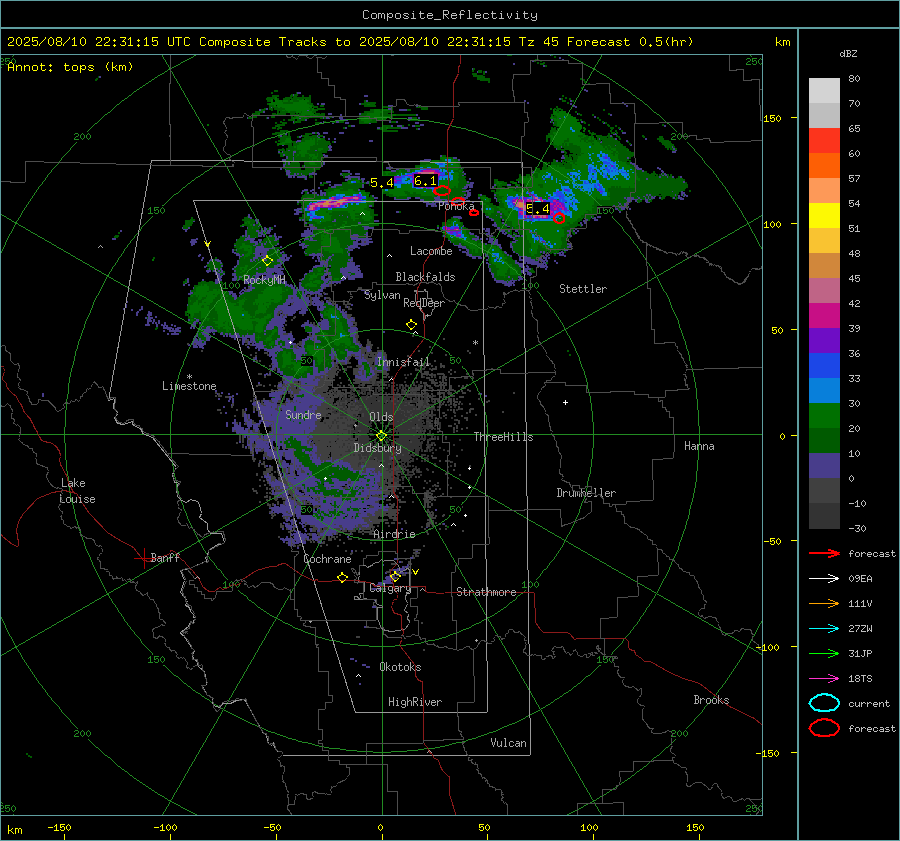Click the Hanna label
The image size is (900, 841).
[x=699, y=446]
